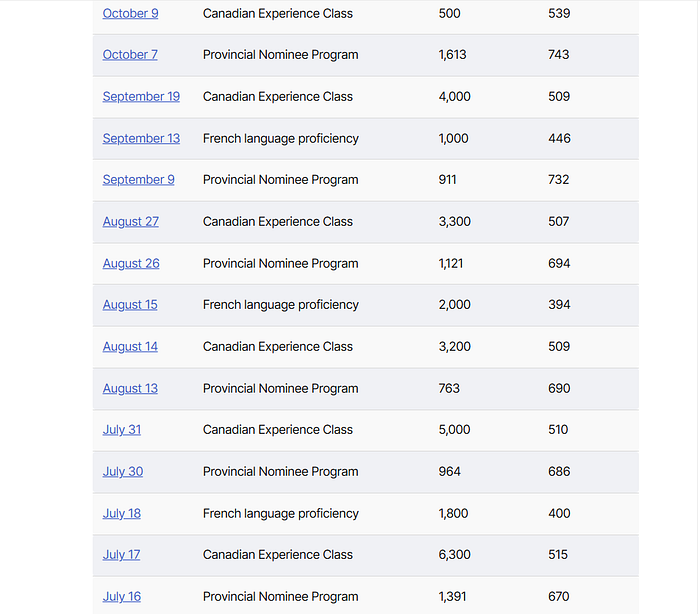
Task: Open the August 13 draw link
Action: (x=130, y=389)
